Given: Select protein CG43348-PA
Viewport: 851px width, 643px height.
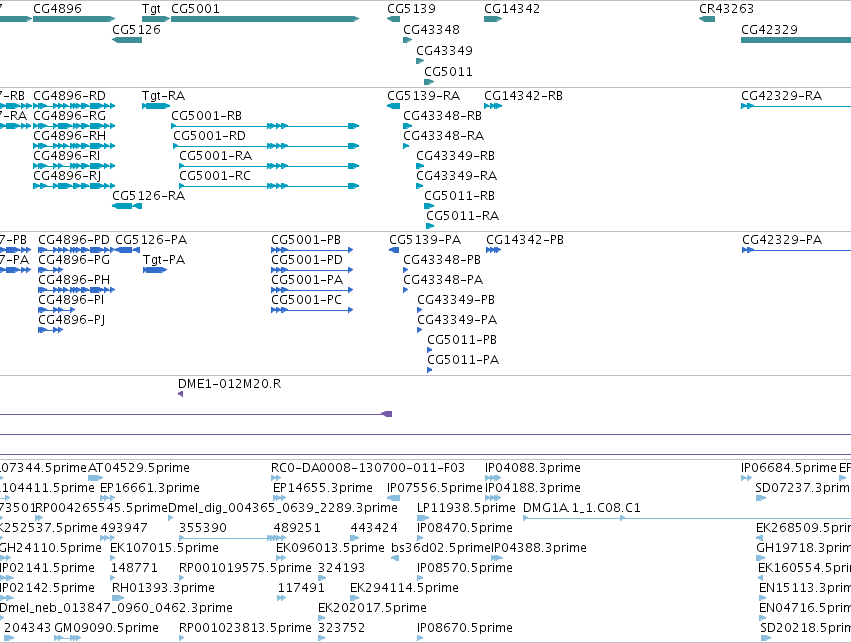Looking at the screenshot, I should tap(443, 280).
